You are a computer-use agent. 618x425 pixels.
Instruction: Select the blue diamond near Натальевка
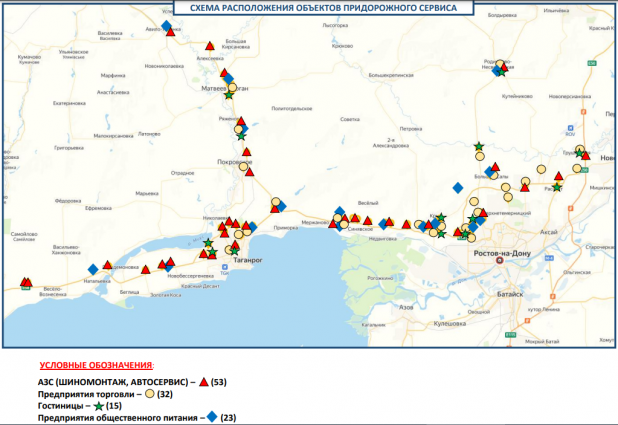(x=93, y=269)
